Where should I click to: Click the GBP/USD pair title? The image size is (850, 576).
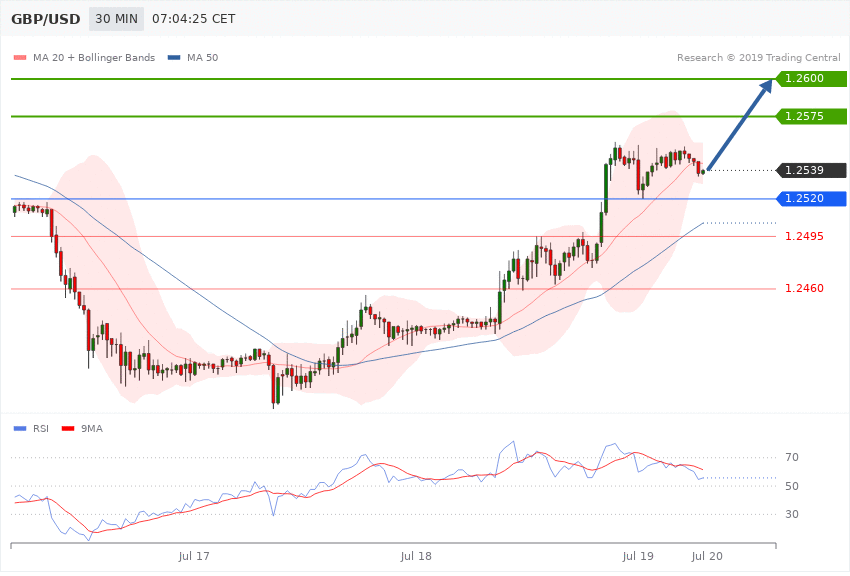pyautogui.click(x=46, y=19)
